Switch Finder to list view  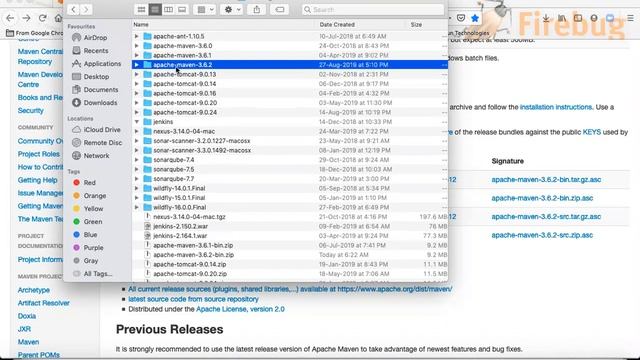155,9
